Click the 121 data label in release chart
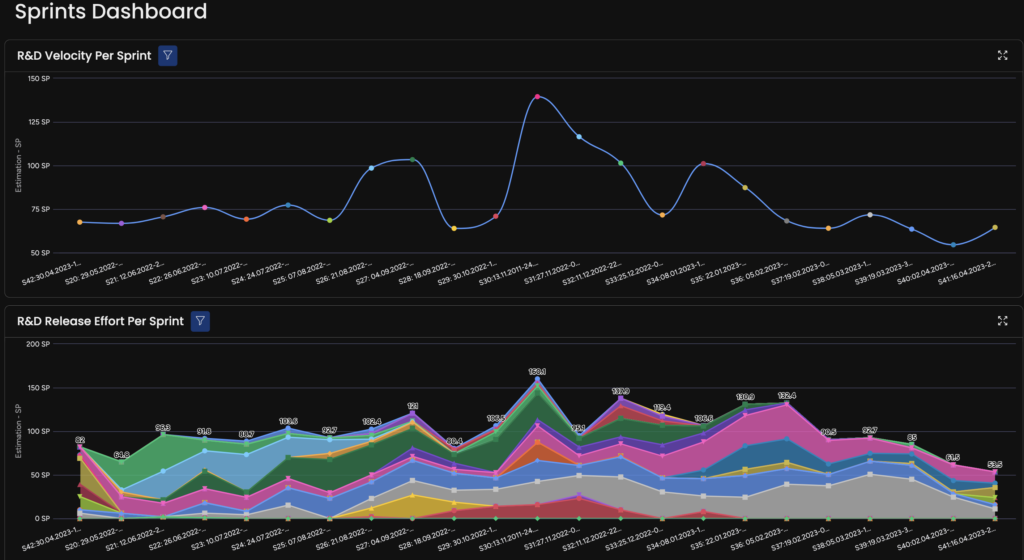The width and height of the screenshot is (1024, 560). pos(412,406)
